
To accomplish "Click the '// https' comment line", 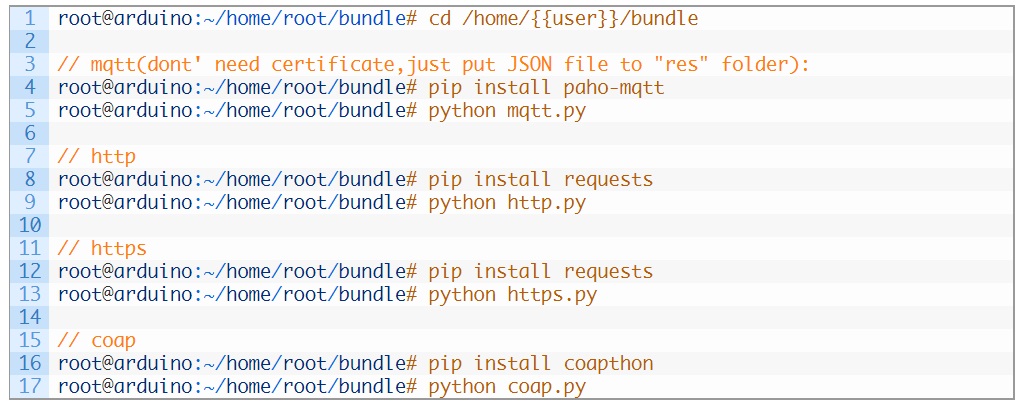I will (x=103, y=248).
